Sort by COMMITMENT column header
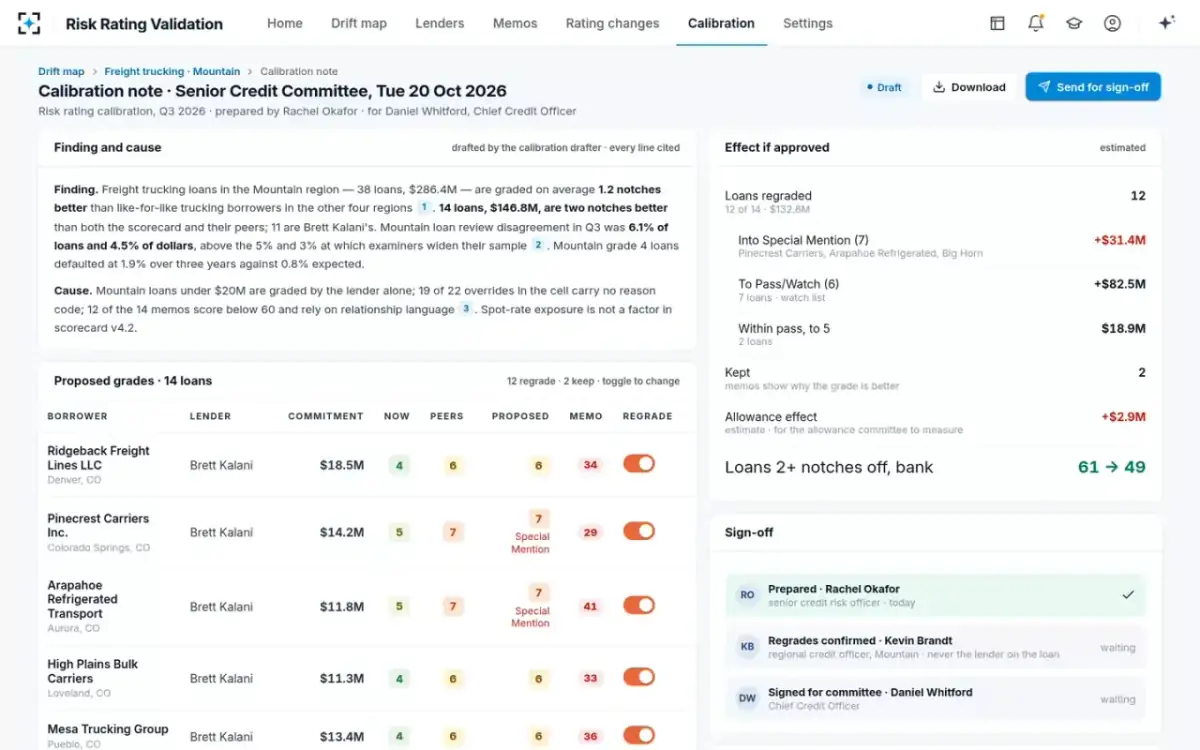This screenshot has height=750, width=1200. click(326, 416)
